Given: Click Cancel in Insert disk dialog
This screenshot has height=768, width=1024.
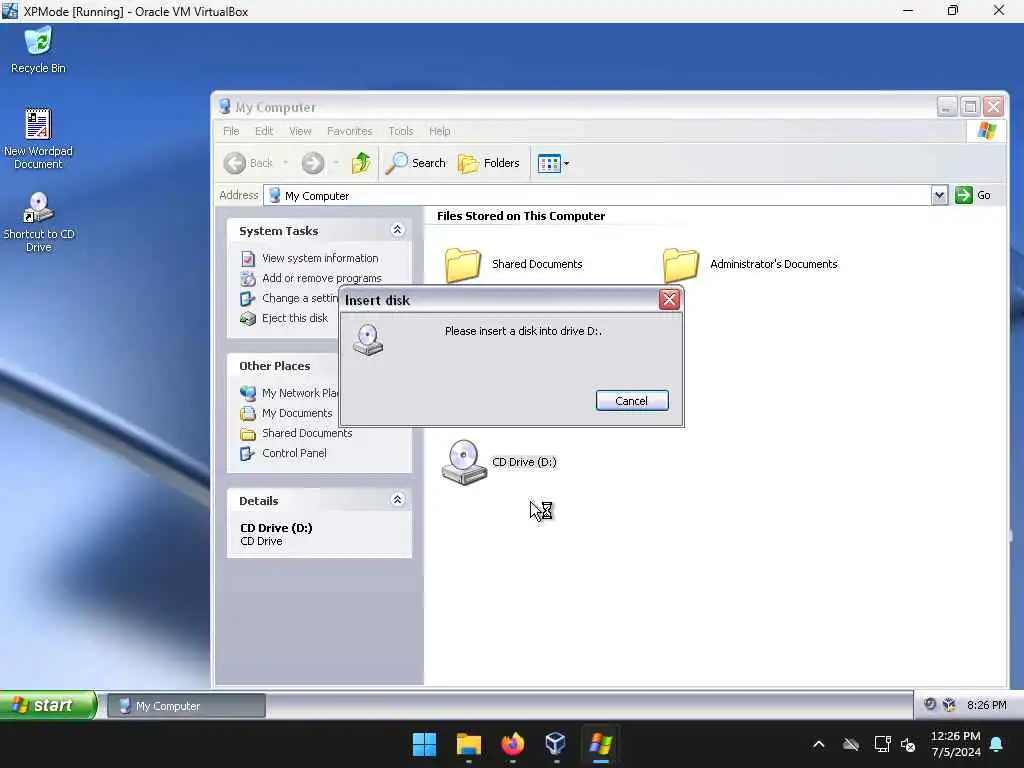Looking at the screenshot, I should [x=632, y=401].
